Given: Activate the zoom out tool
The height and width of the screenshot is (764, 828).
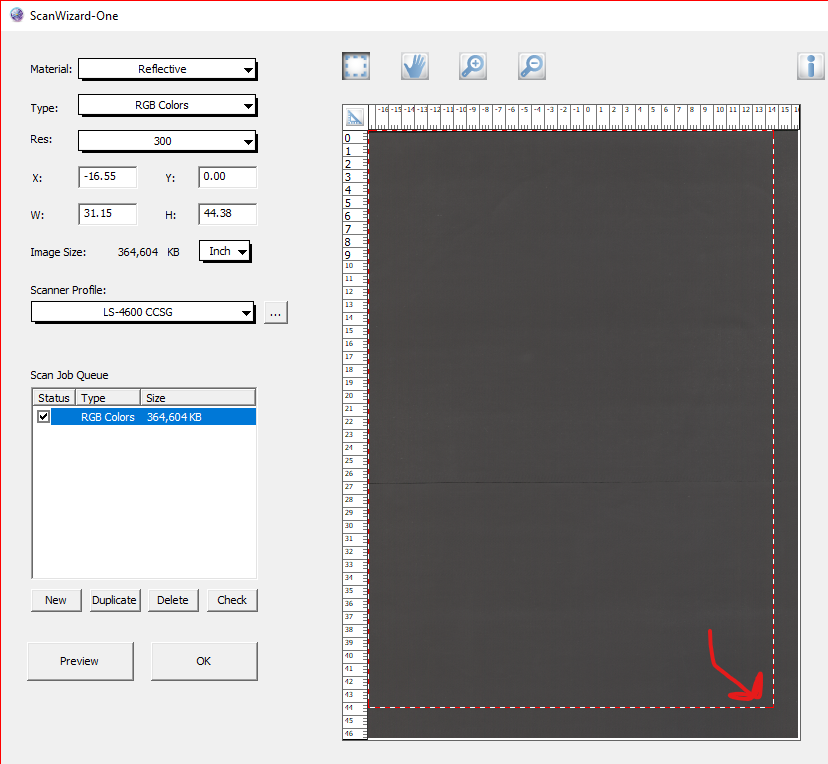Looking at the screenshot, I should point(531,65).
